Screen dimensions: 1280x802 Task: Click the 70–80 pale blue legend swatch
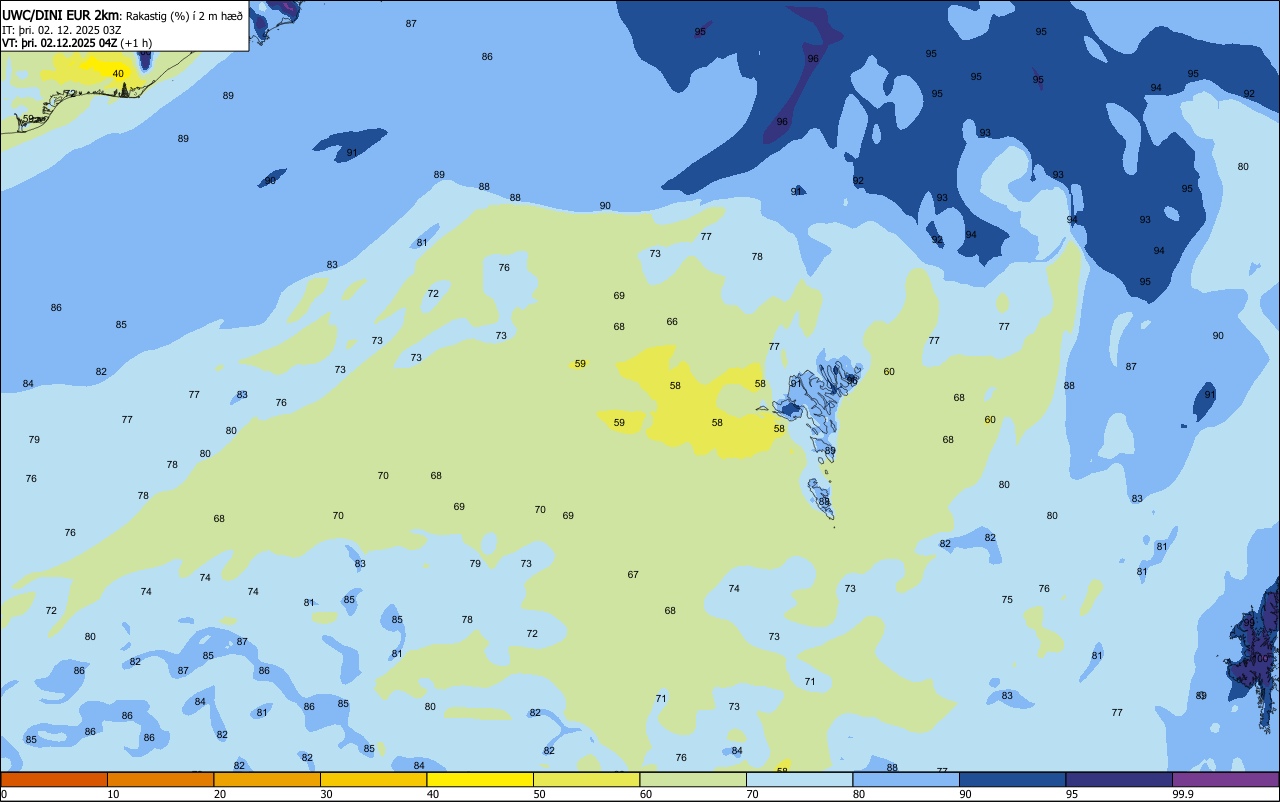[799, 779]
